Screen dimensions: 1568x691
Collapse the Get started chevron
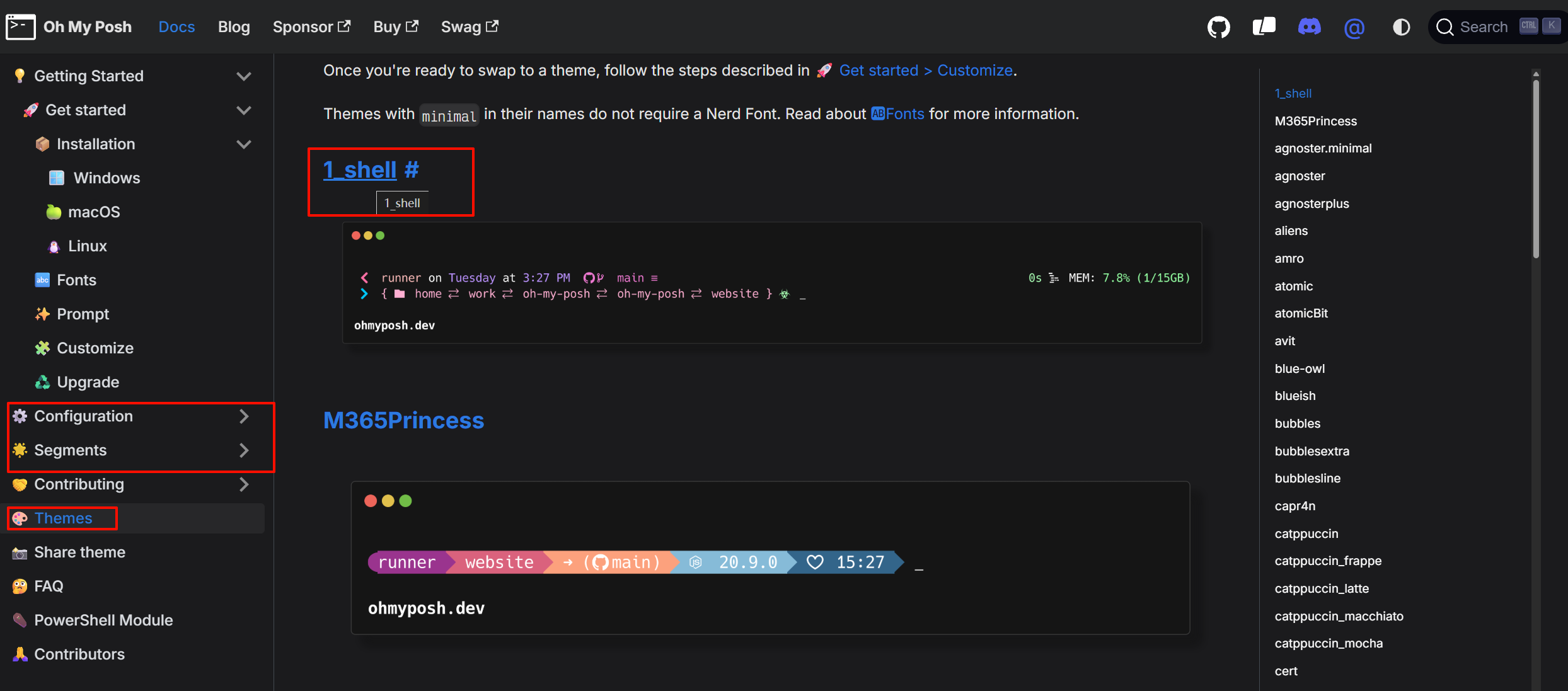coord(244,110)
